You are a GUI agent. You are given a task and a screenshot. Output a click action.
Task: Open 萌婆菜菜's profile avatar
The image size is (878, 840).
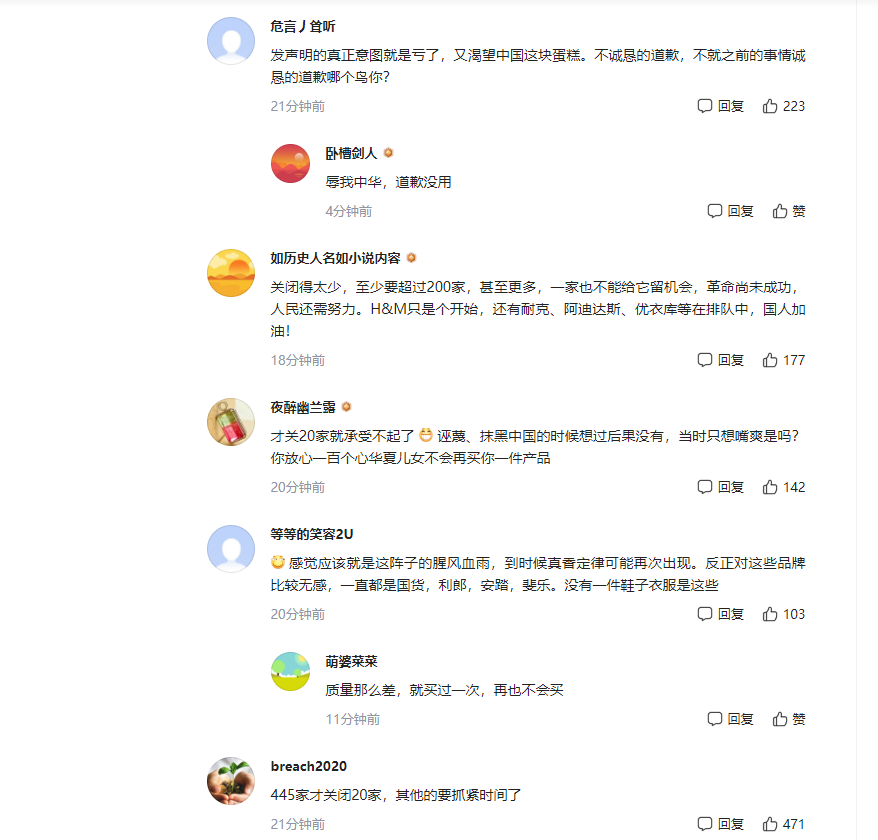click(290, 671)
